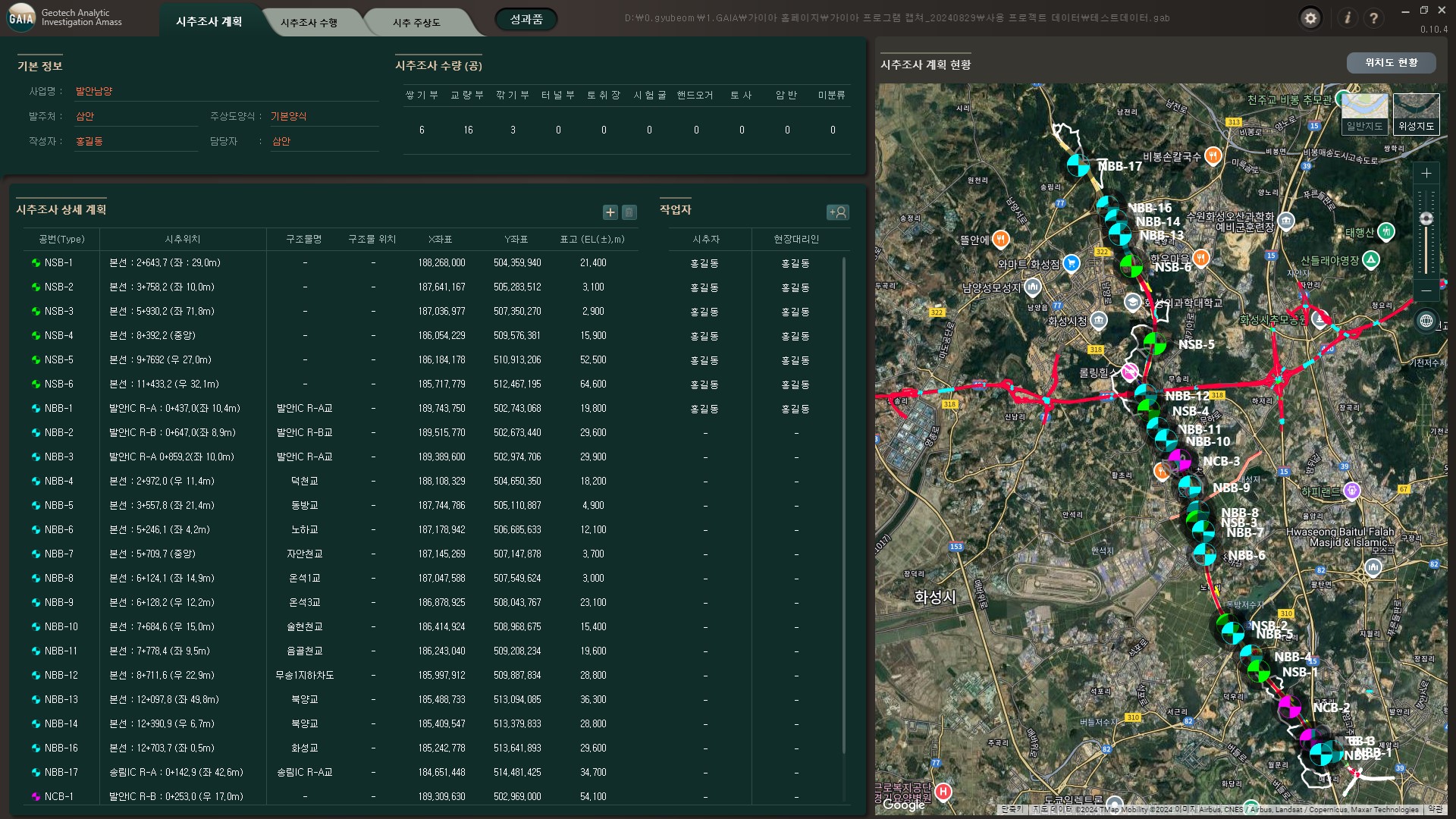Add a new borehole plan row
Viewport: 1456px width, 819px height.
(610, 212)
